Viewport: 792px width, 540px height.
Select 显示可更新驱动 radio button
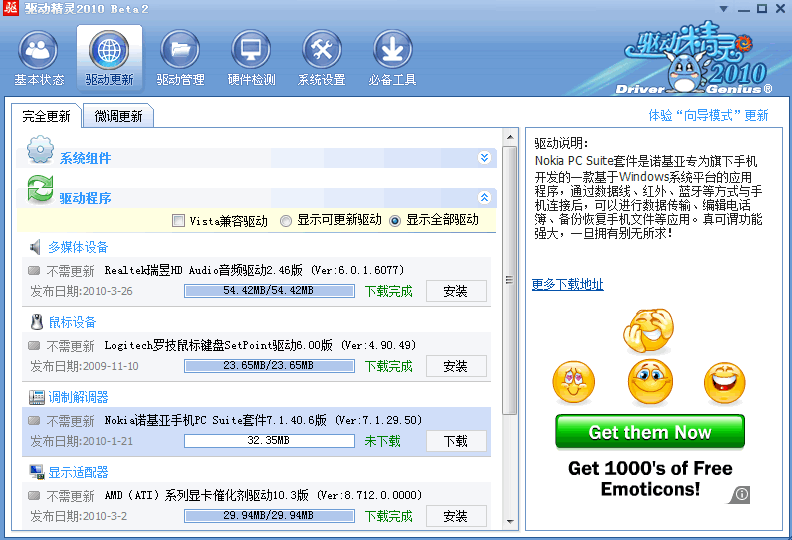286,221
